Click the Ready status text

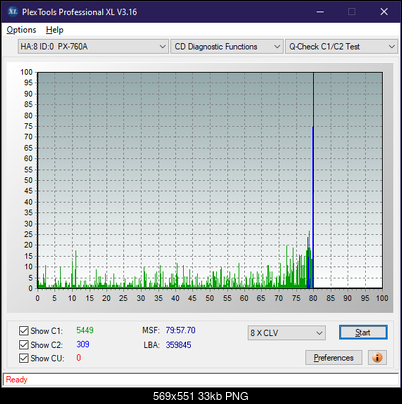pos(16,379)
